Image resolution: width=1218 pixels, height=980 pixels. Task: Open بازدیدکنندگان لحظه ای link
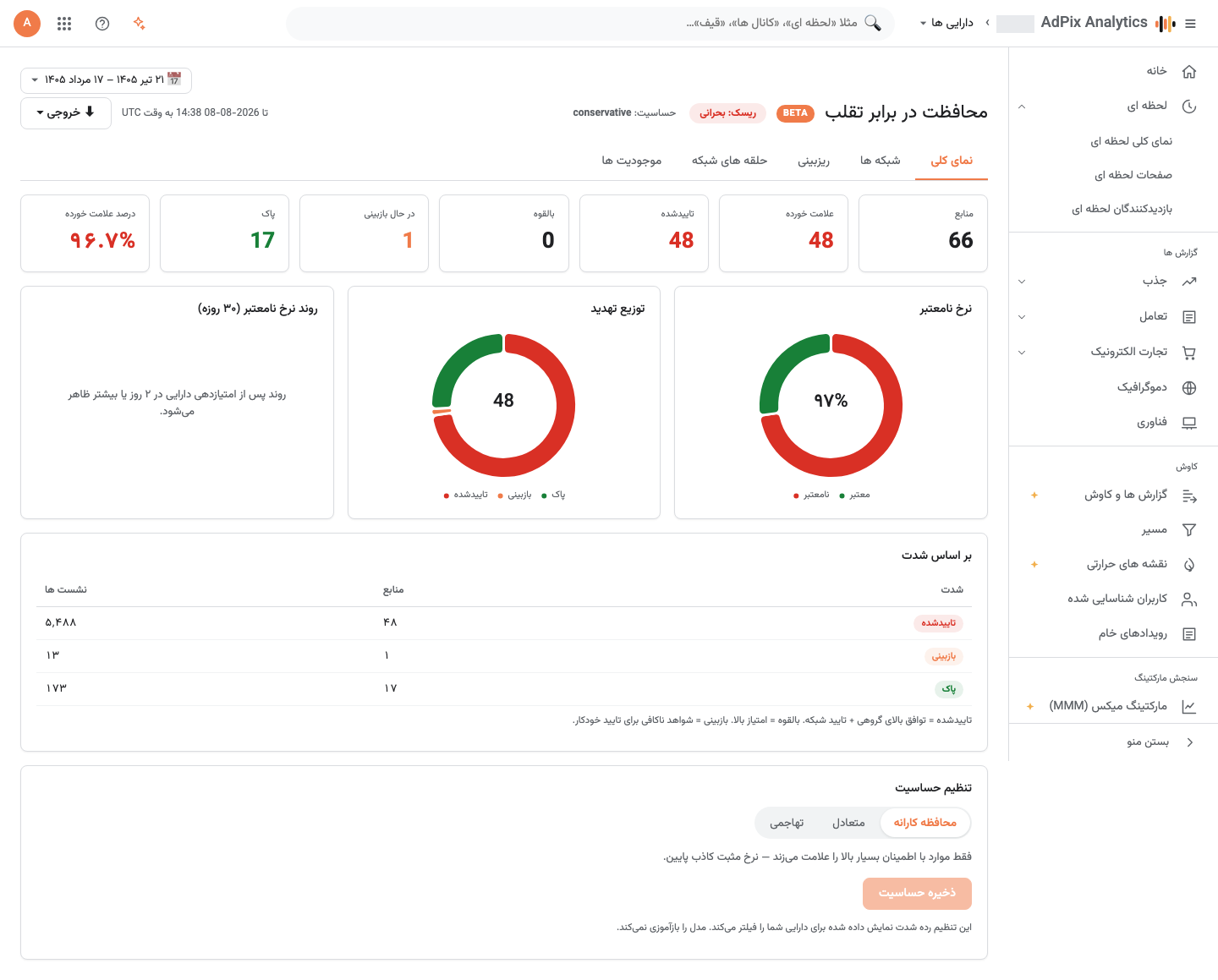[1122, 209]
